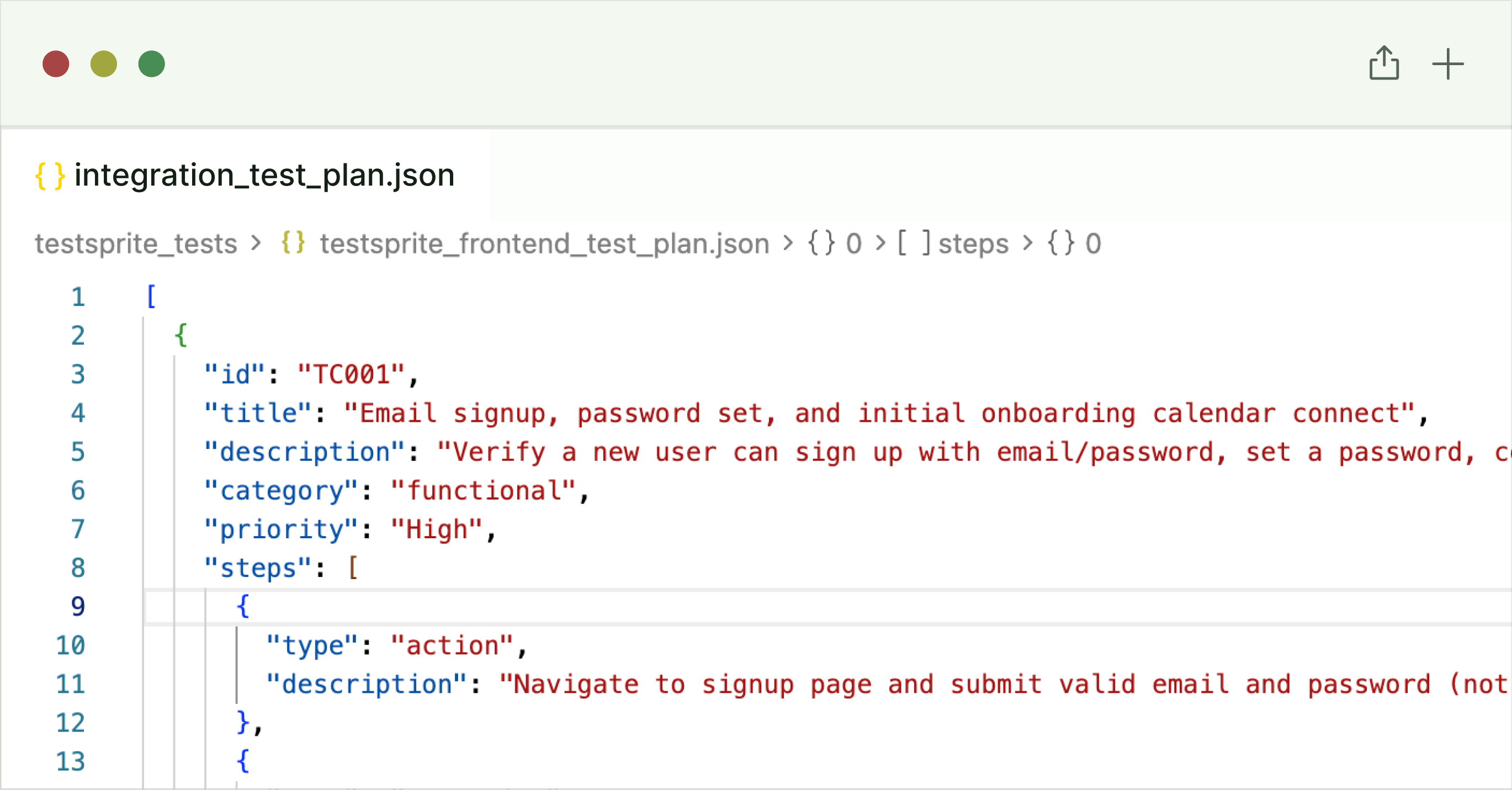Click the "High" value
Viewport: 1512px width, 790px height.
436,529
